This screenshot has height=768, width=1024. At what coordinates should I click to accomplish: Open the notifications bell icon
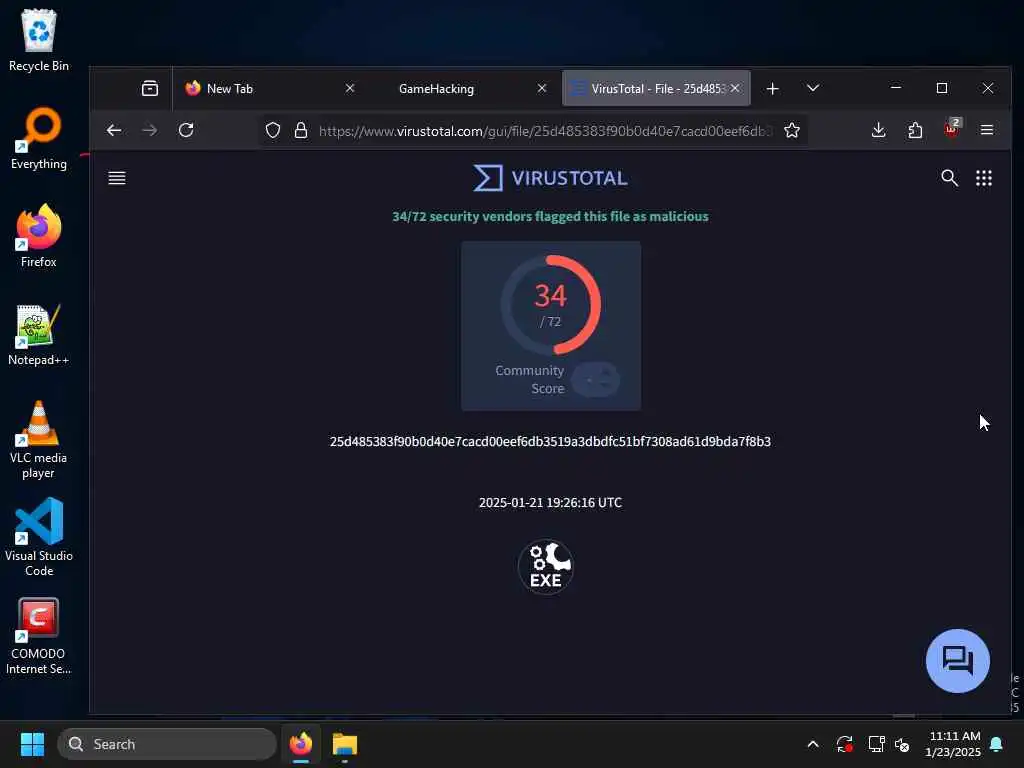(x=997, y=744)
